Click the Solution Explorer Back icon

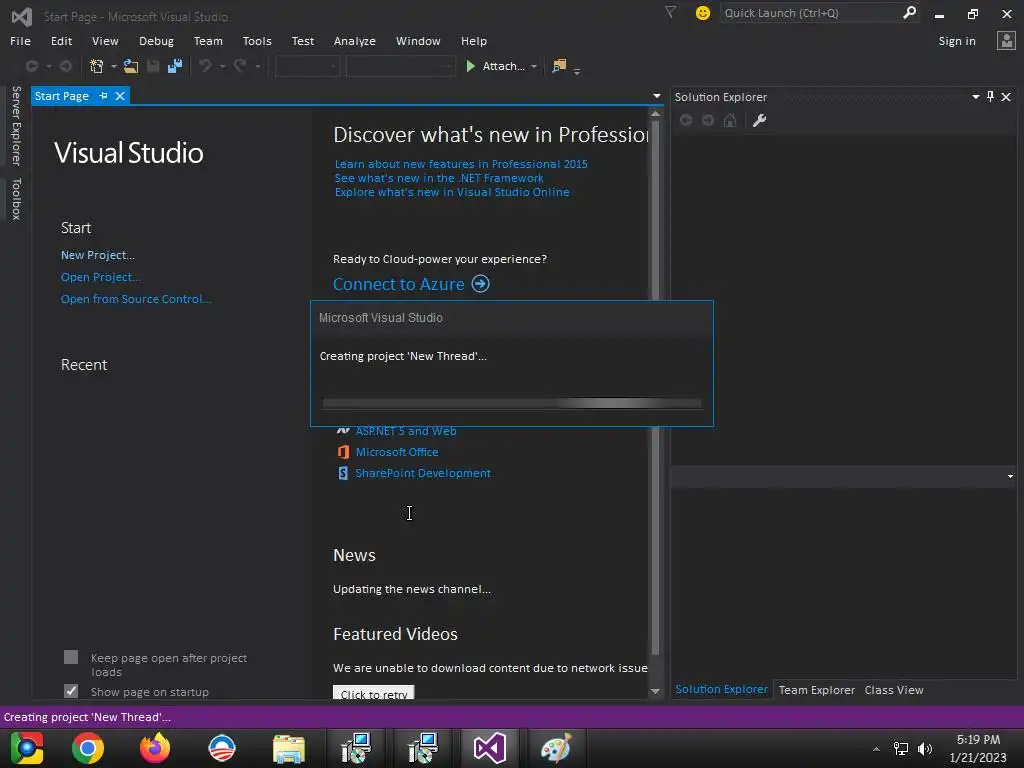[686, 120]
